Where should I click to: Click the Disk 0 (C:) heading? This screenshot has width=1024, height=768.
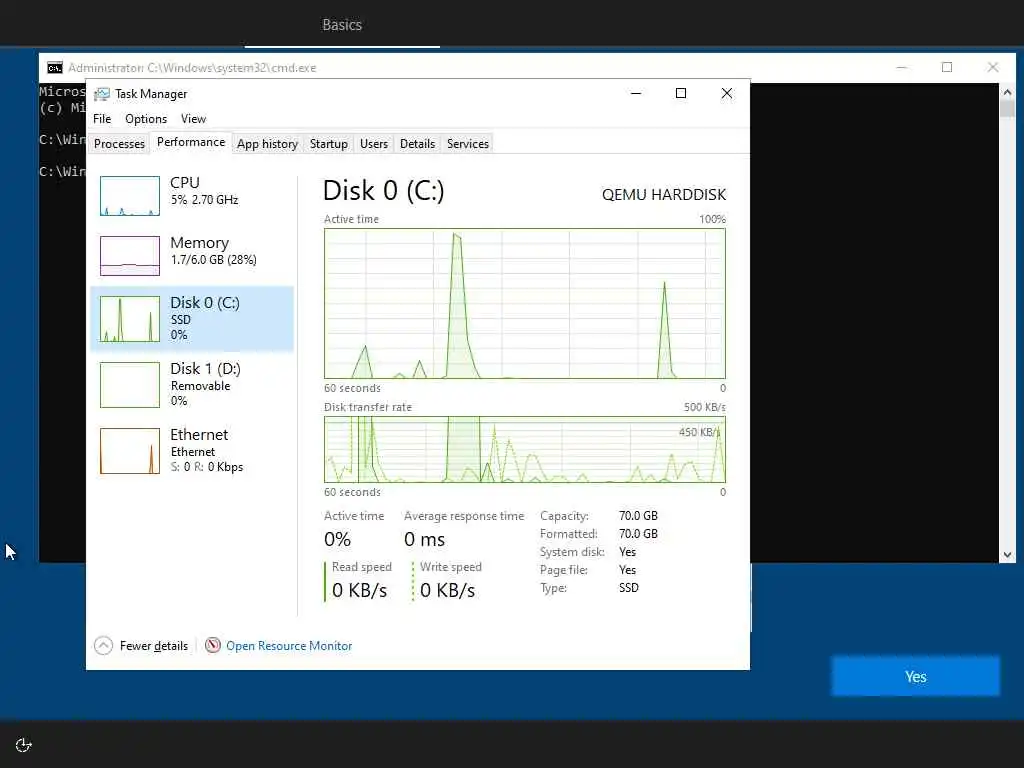pos(384,191)
